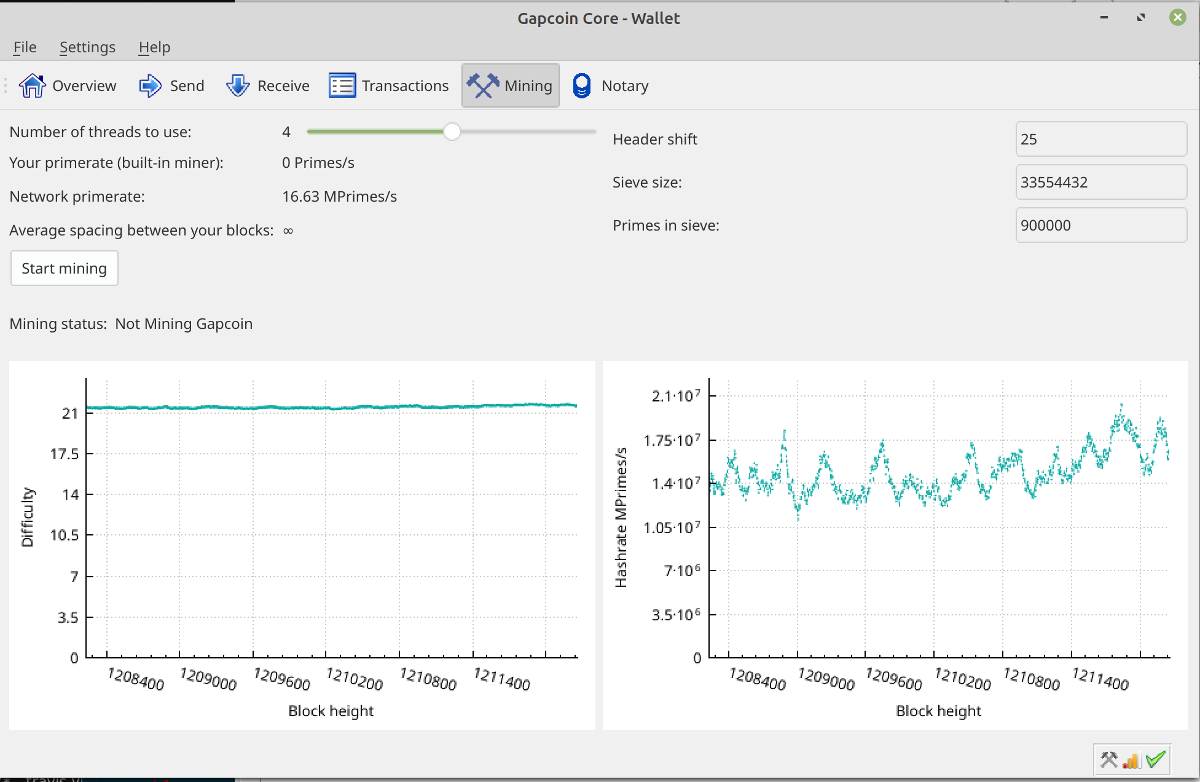Click the threads slider handle

click(452, 132)
